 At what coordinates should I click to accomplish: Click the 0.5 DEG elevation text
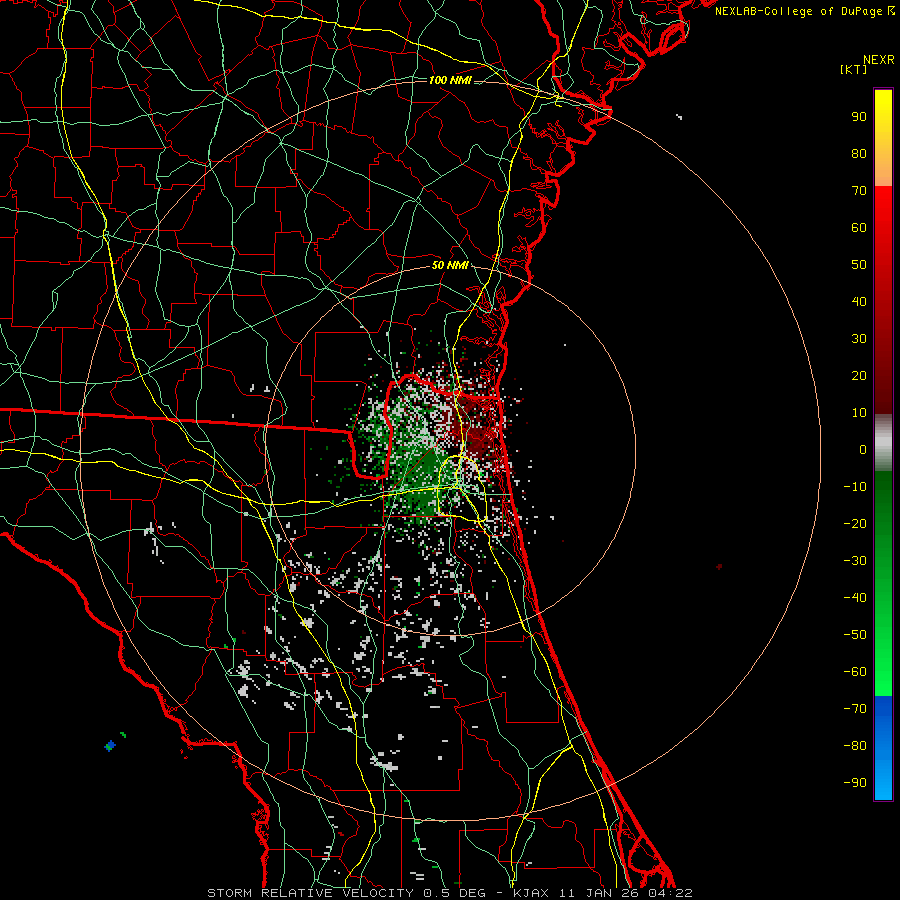(x=455, y=893)
